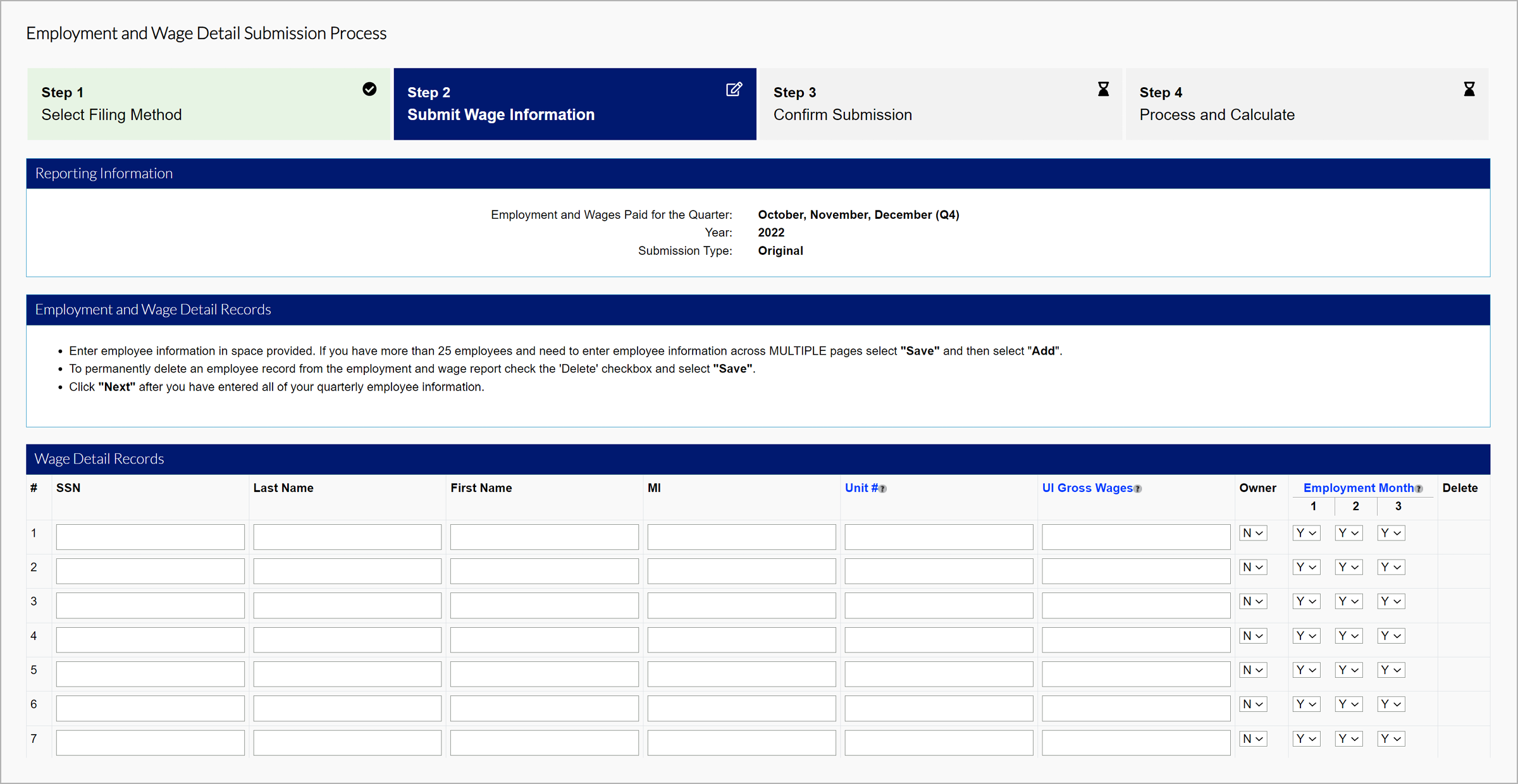Click the Step 4 hourglass icon
This screenshot has height=784, width=1518.
1469,89
